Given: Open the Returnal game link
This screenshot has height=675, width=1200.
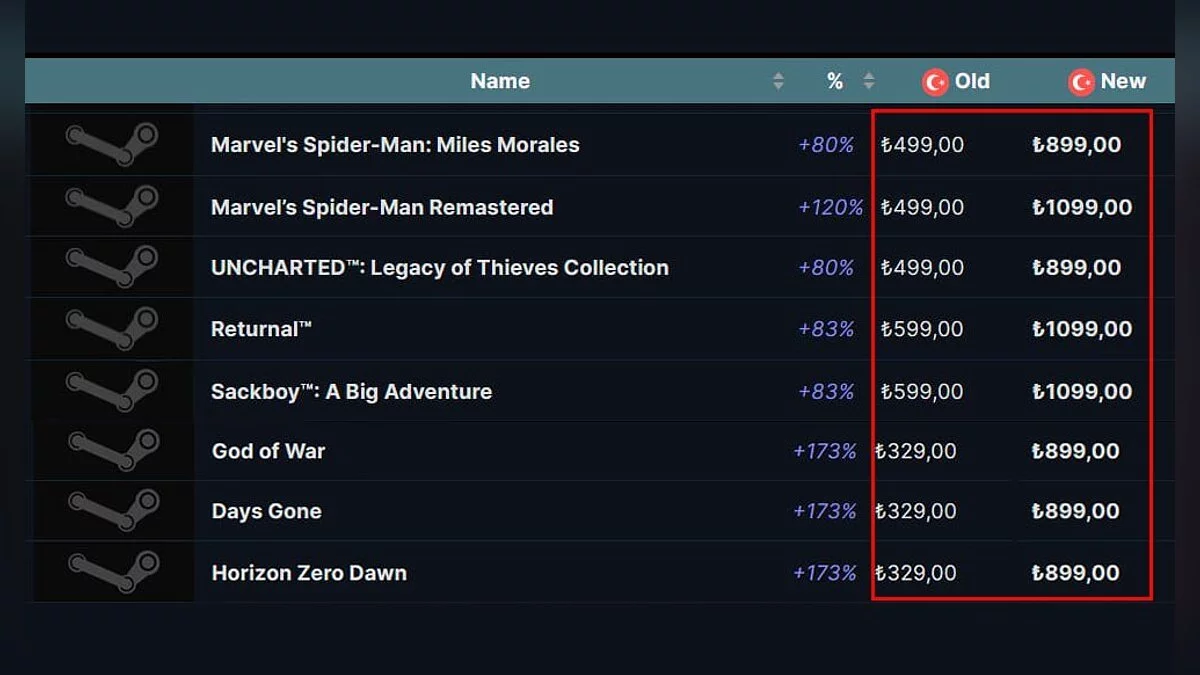Looking at the screenshot, I should 261,329.
